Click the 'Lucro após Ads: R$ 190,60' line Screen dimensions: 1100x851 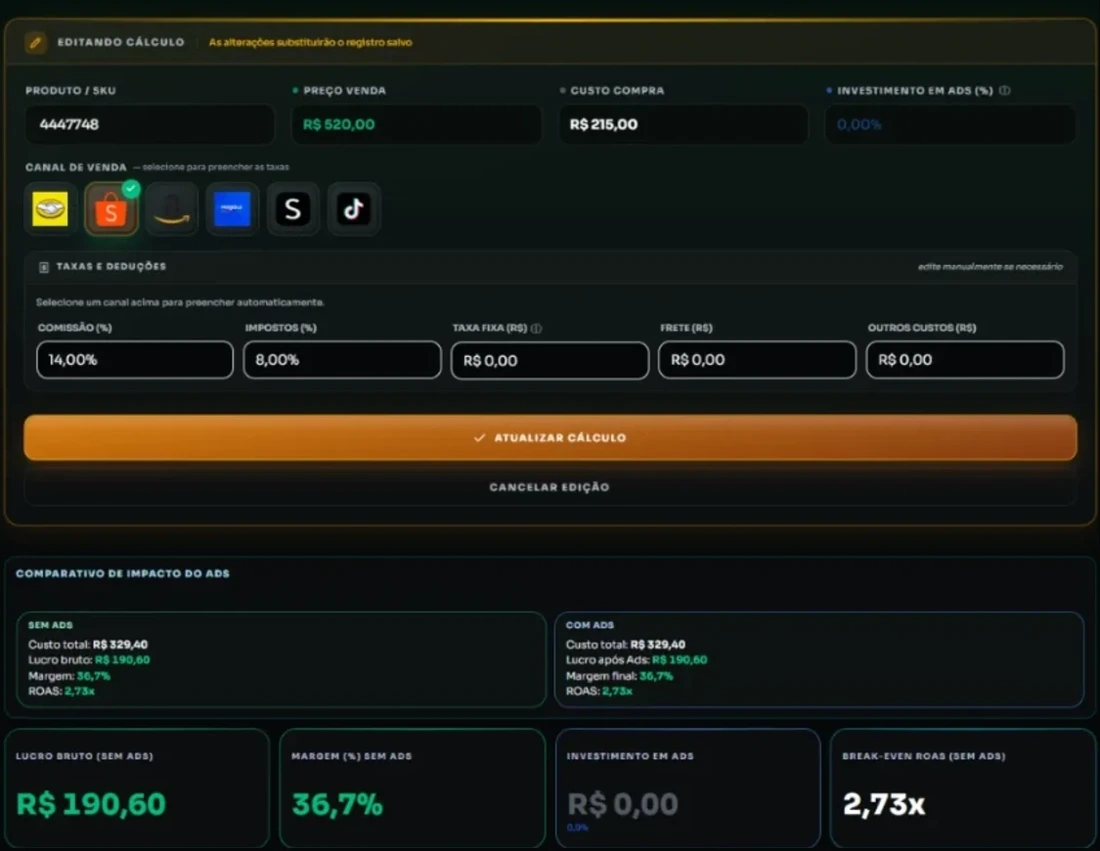(x=636, y=660)
